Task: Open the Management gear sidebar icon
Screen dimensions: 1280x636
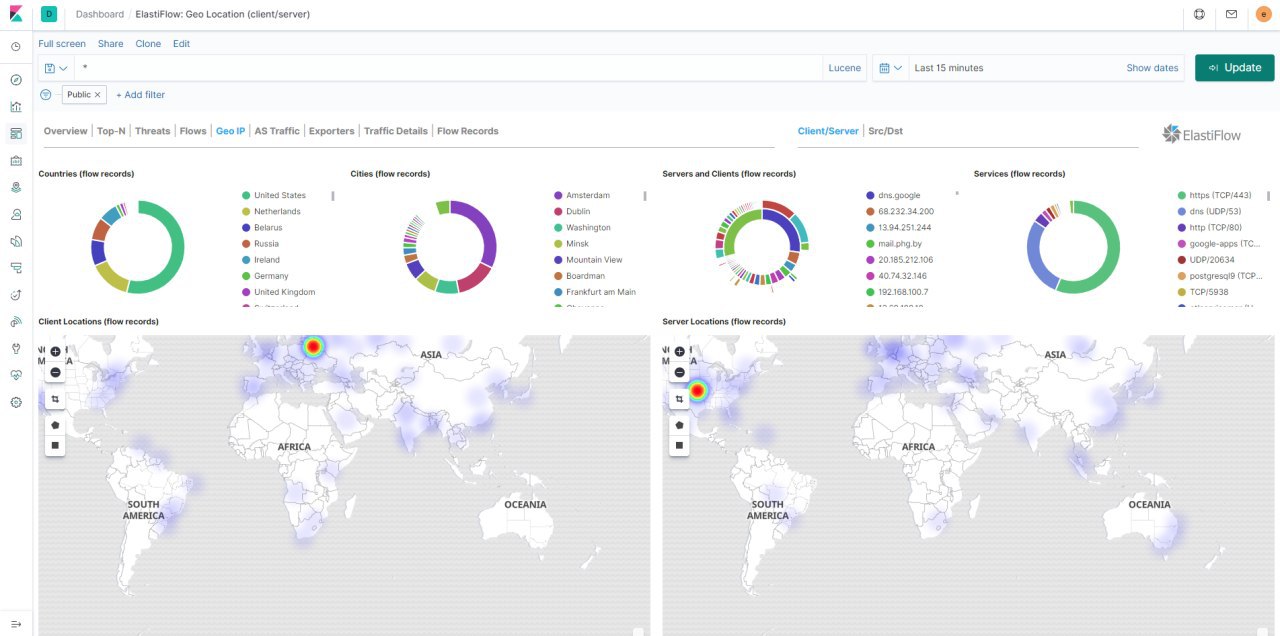Action: [x=16, y=402]
